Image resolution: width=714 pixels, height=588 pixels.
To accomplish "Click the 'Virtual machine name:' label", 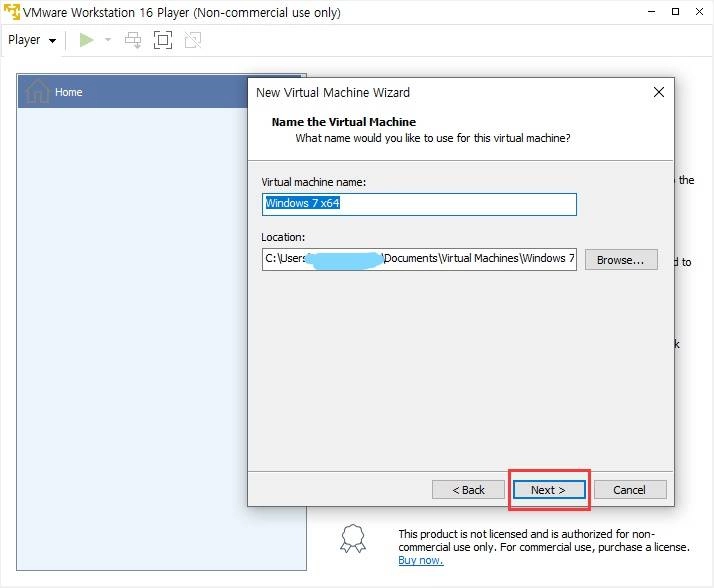I will (313, 182).
